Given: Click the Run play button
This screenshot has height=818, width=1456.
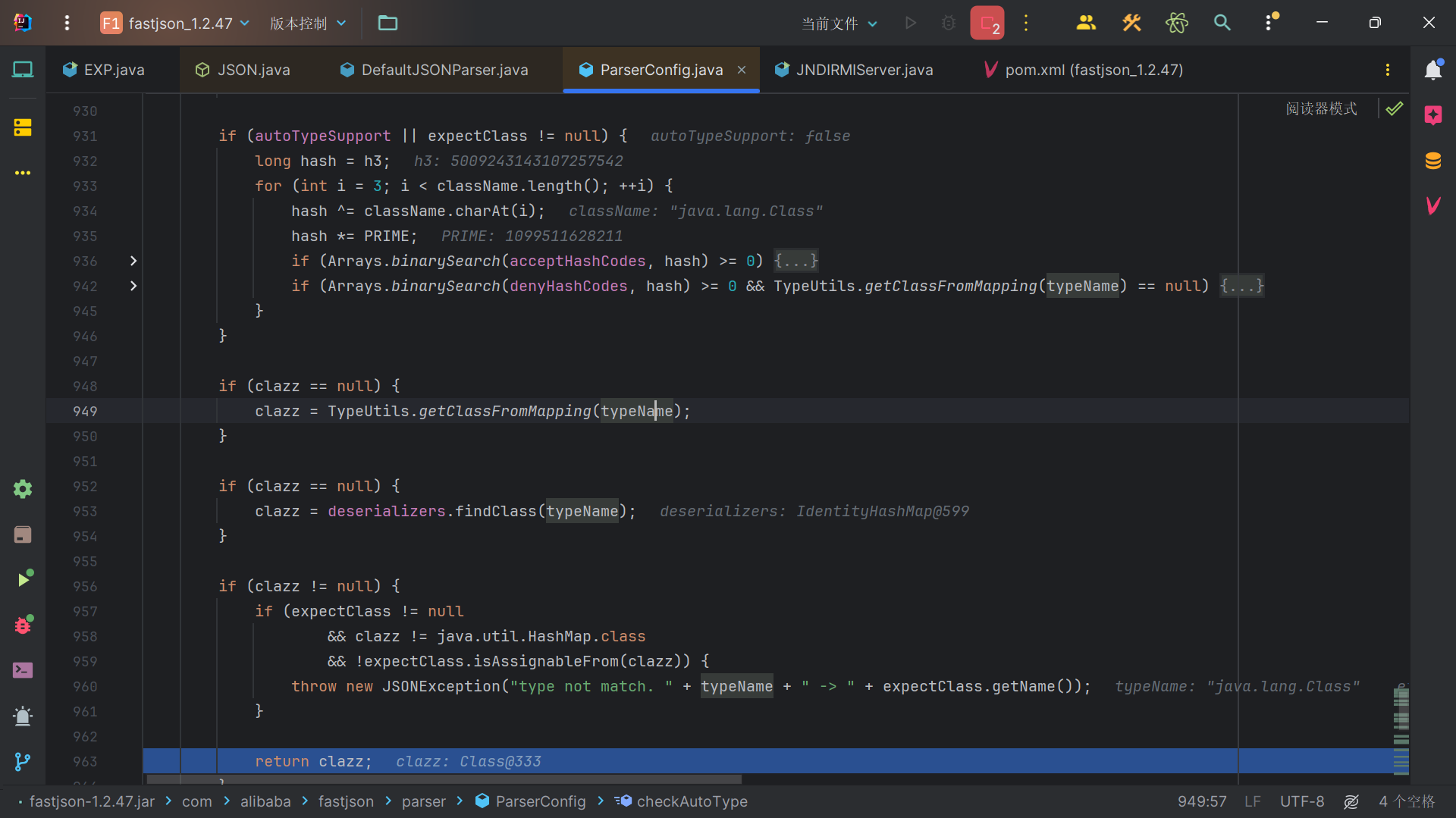Looking at the screenshot, I should (911, 23).
